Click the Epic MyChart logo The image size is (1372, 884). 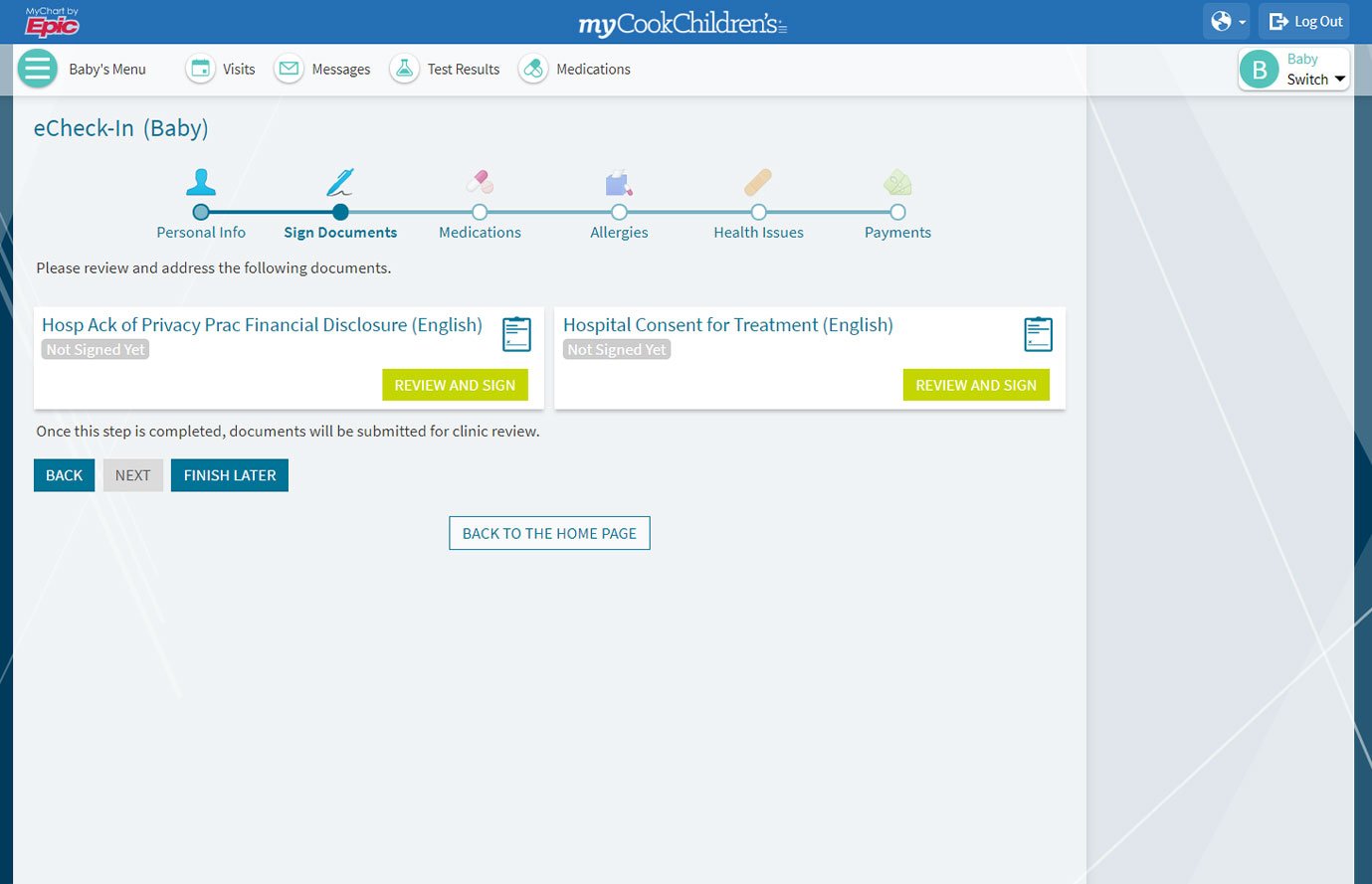tap(52, 22)
